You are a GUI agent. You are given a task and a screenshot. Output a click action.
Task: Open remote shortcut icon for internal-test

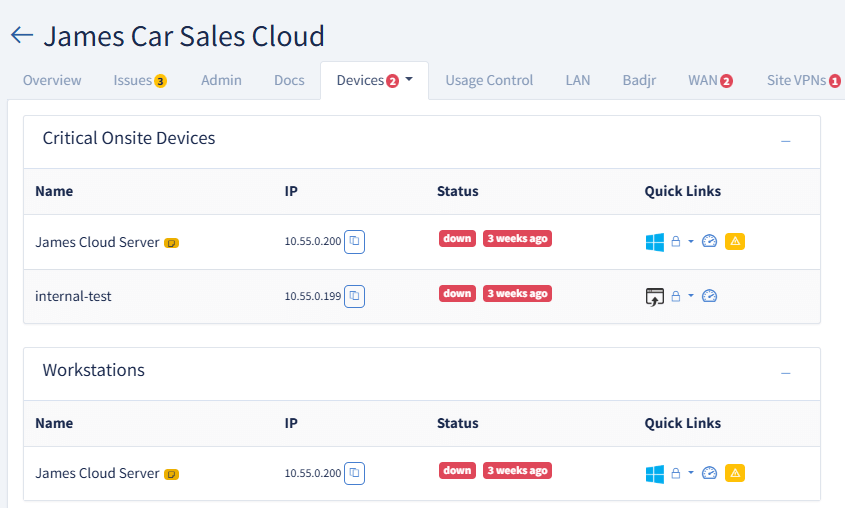[x=655, y=296]
